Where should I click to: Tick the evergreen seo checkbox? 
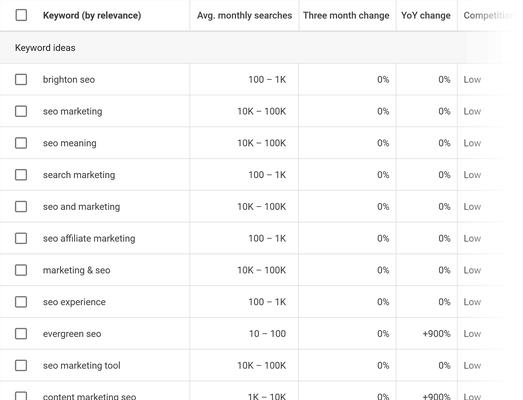21,333
